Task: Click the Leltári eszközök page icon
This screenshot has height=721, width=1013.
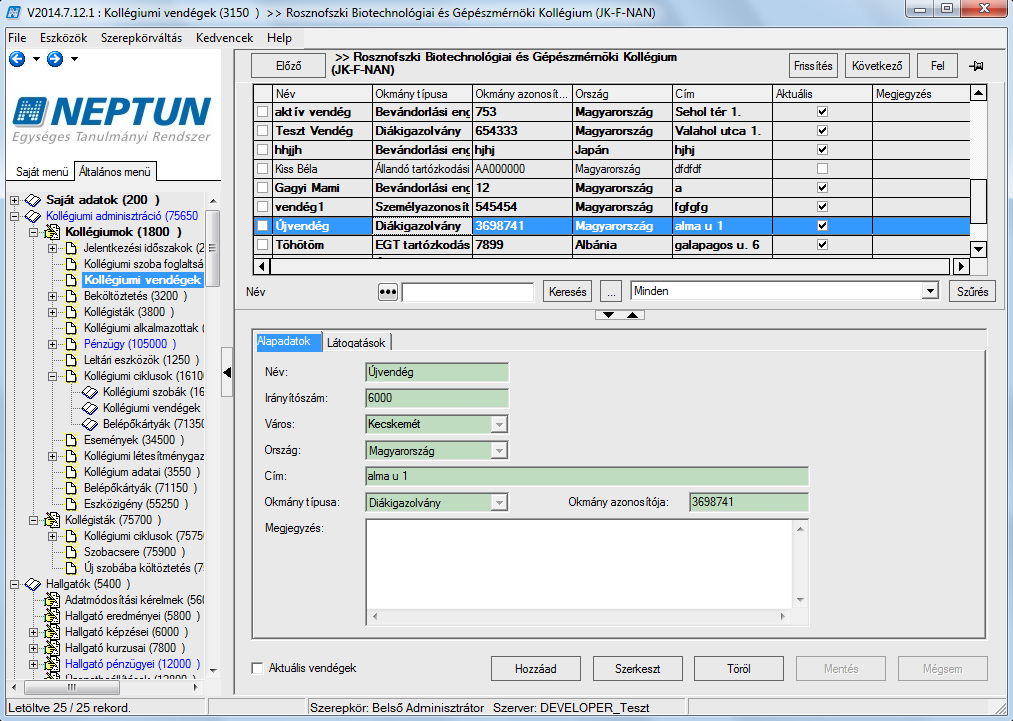Action: (72, 360)
